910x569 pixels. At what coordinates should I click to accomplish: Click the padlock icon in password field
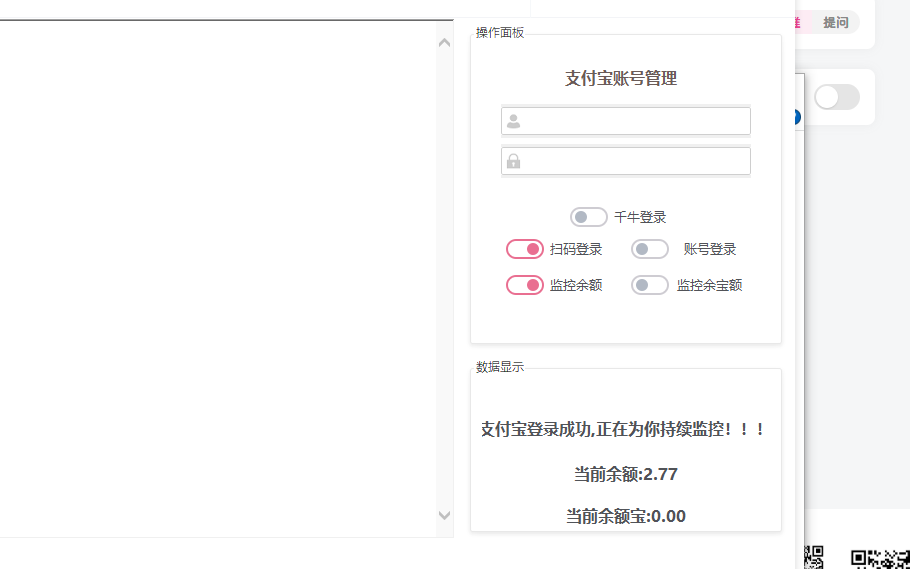[513, 161]
